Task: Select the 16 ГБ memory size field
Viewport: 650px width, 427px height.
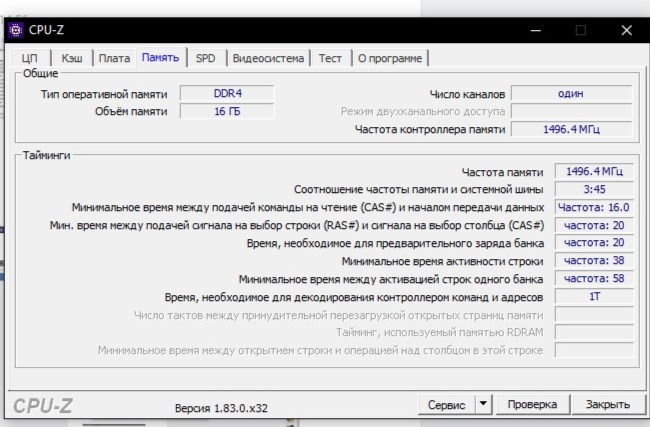Action: pos(226,111)
